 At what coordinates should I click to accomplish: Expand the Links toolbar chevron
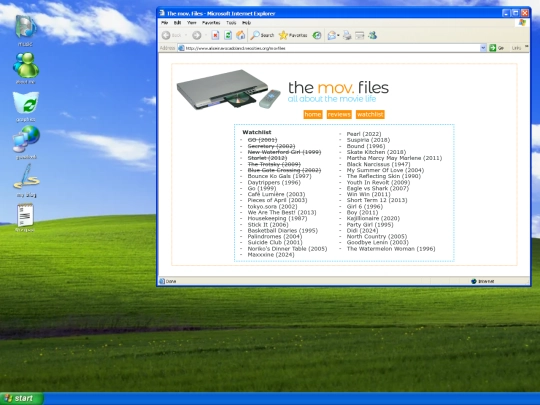527,46
